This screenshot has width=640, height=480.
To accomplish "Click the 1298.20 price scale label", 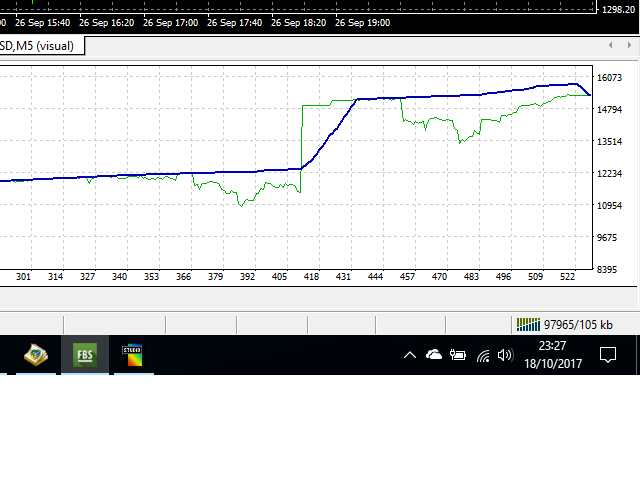I will [x=618, y=9].
